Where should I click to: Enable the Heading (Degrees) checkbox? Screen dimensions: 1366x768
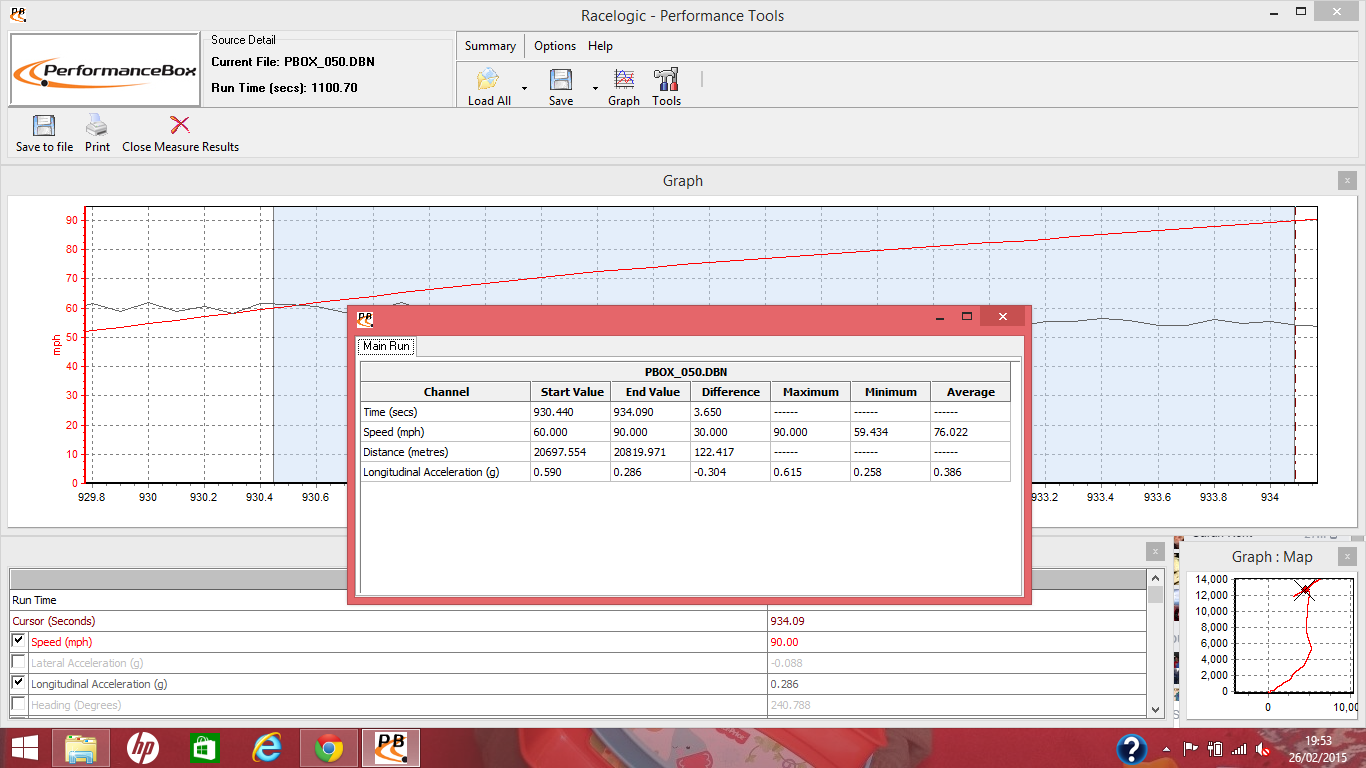pos(19,705)
